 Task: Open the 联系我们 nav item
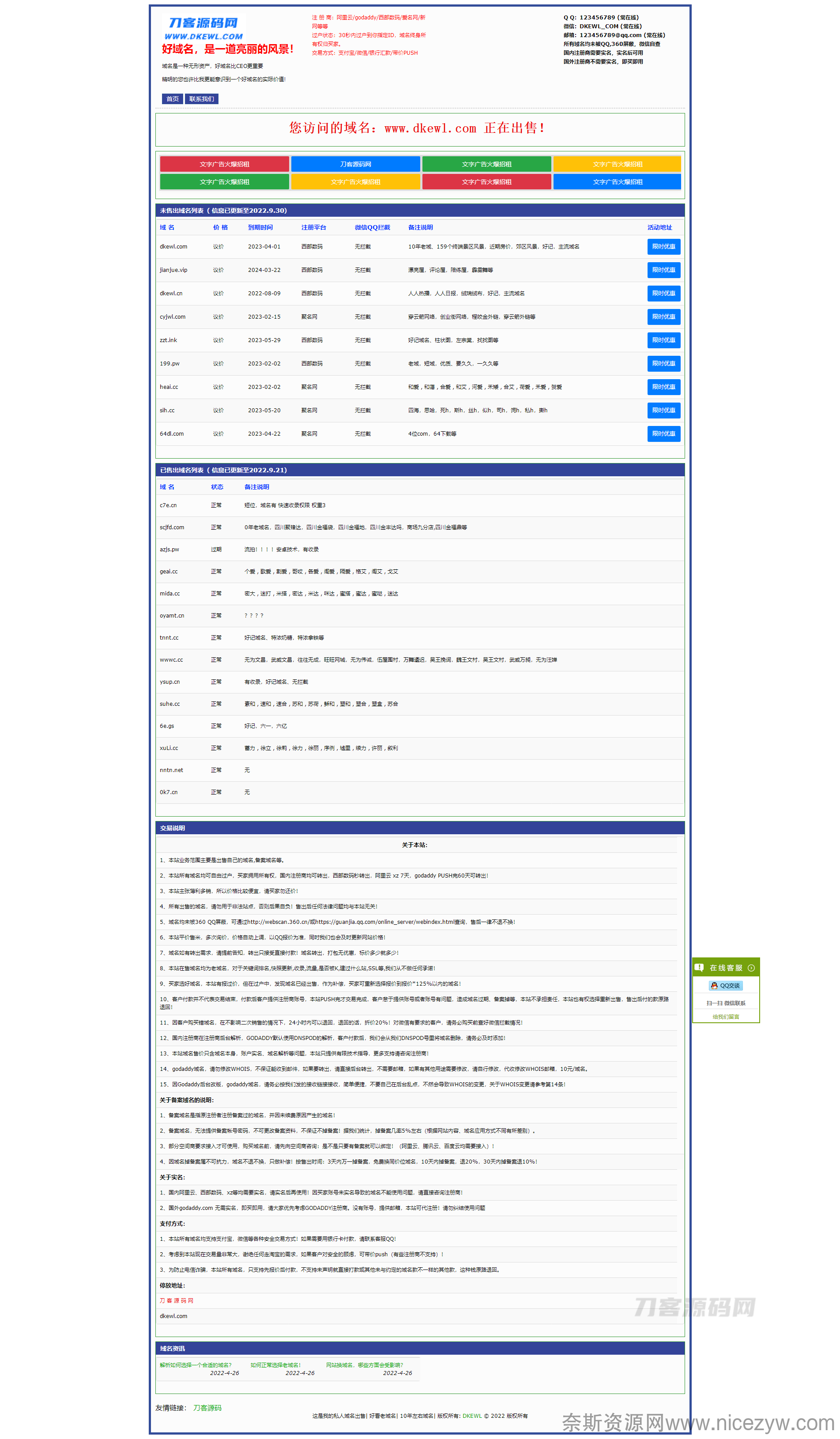click(202, 99)
